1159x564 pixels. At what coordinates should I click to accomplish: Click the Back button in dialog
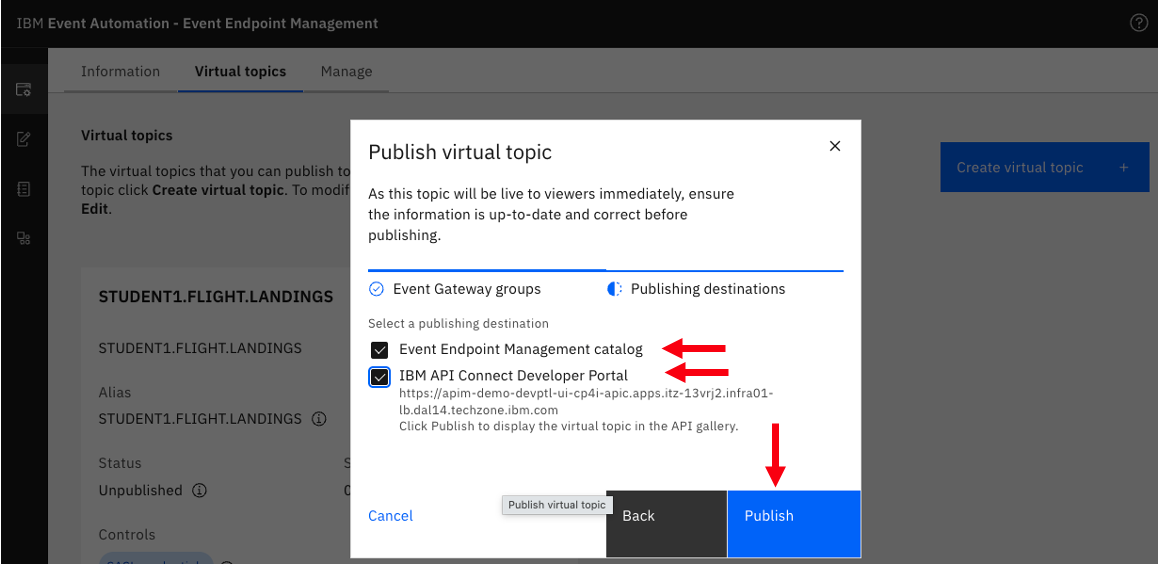(x=667, y=523)
